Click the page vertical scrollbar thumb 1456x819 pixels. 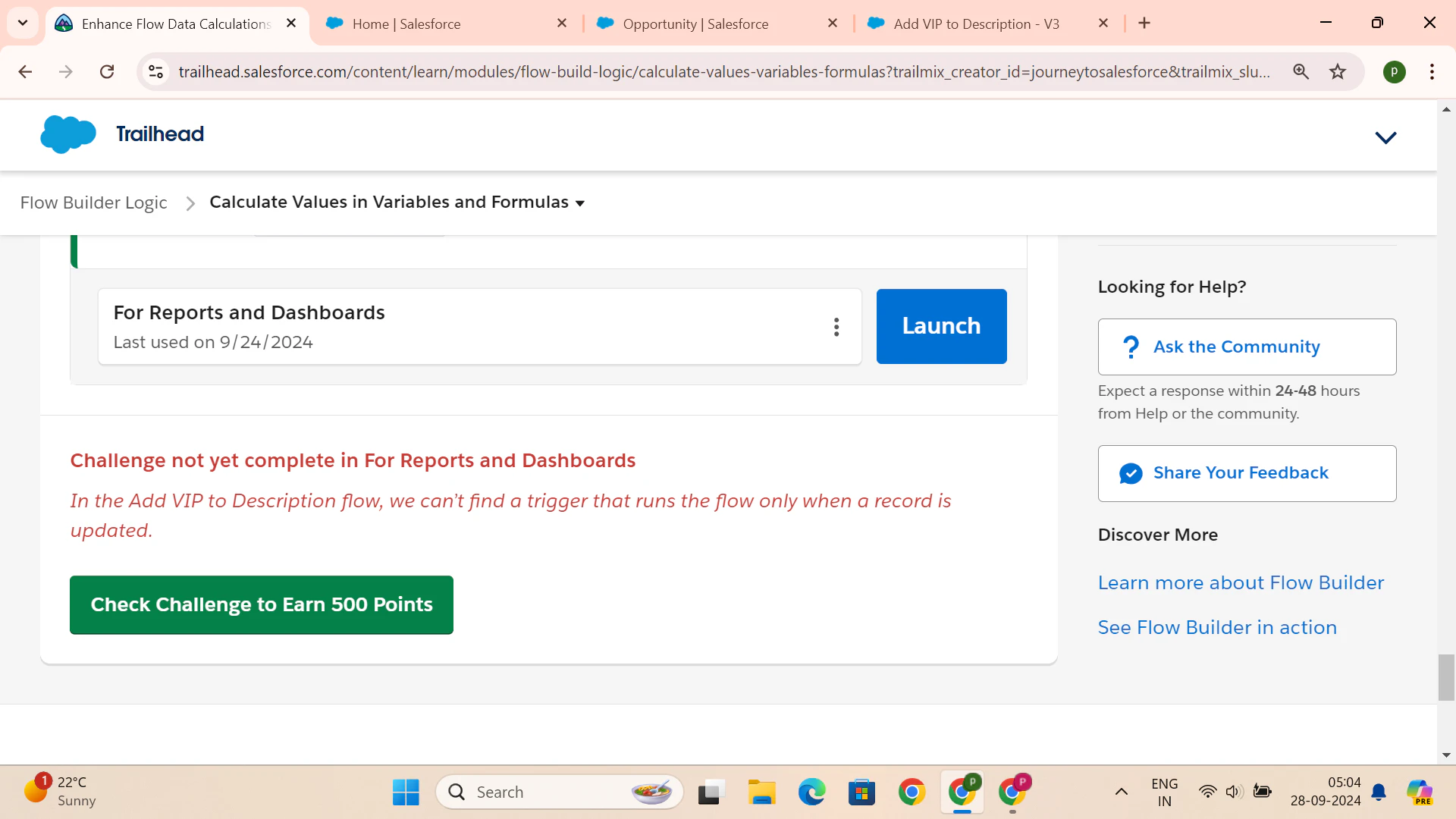point(1446,677)
